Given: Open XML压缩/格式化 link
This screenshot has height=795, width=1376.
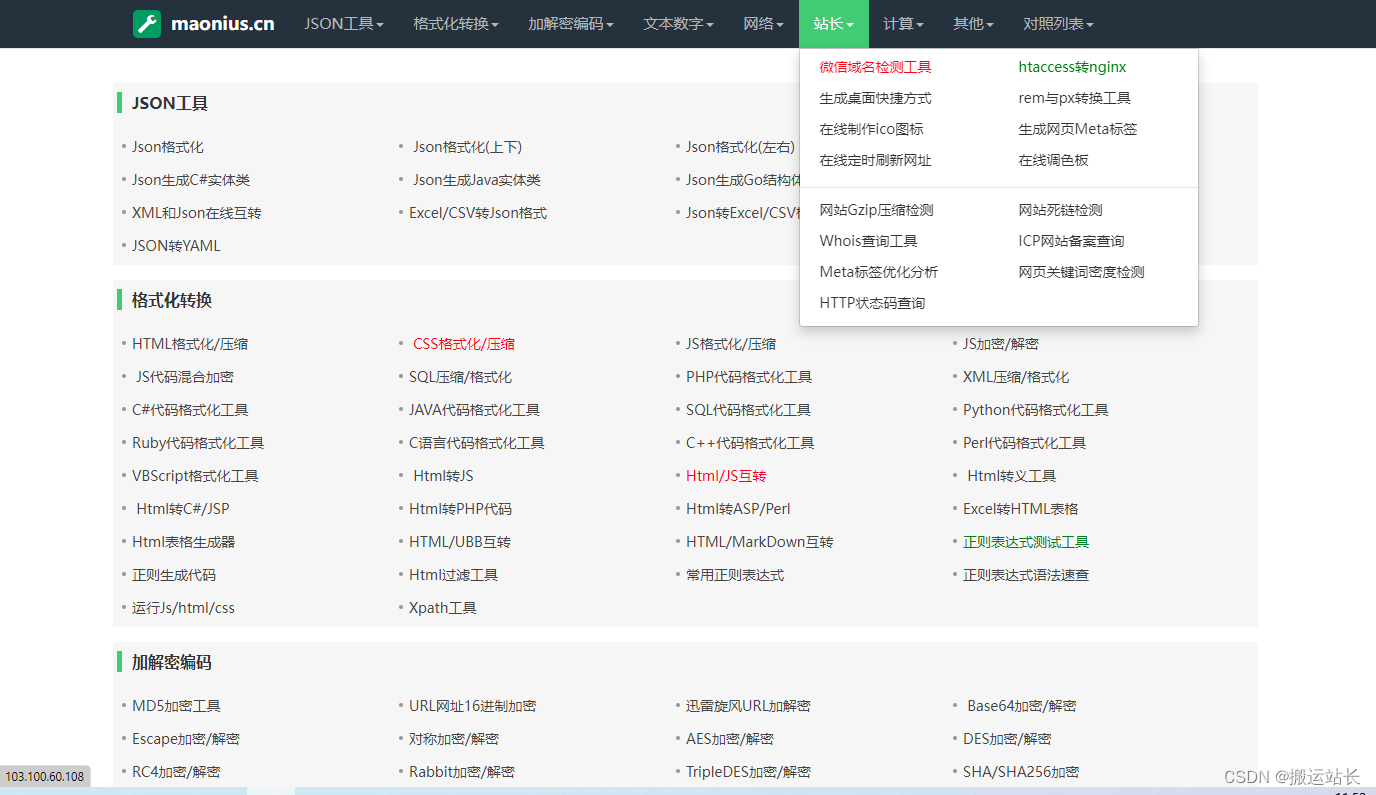Looking at the screenshot, I should [x=1016, y=377].
